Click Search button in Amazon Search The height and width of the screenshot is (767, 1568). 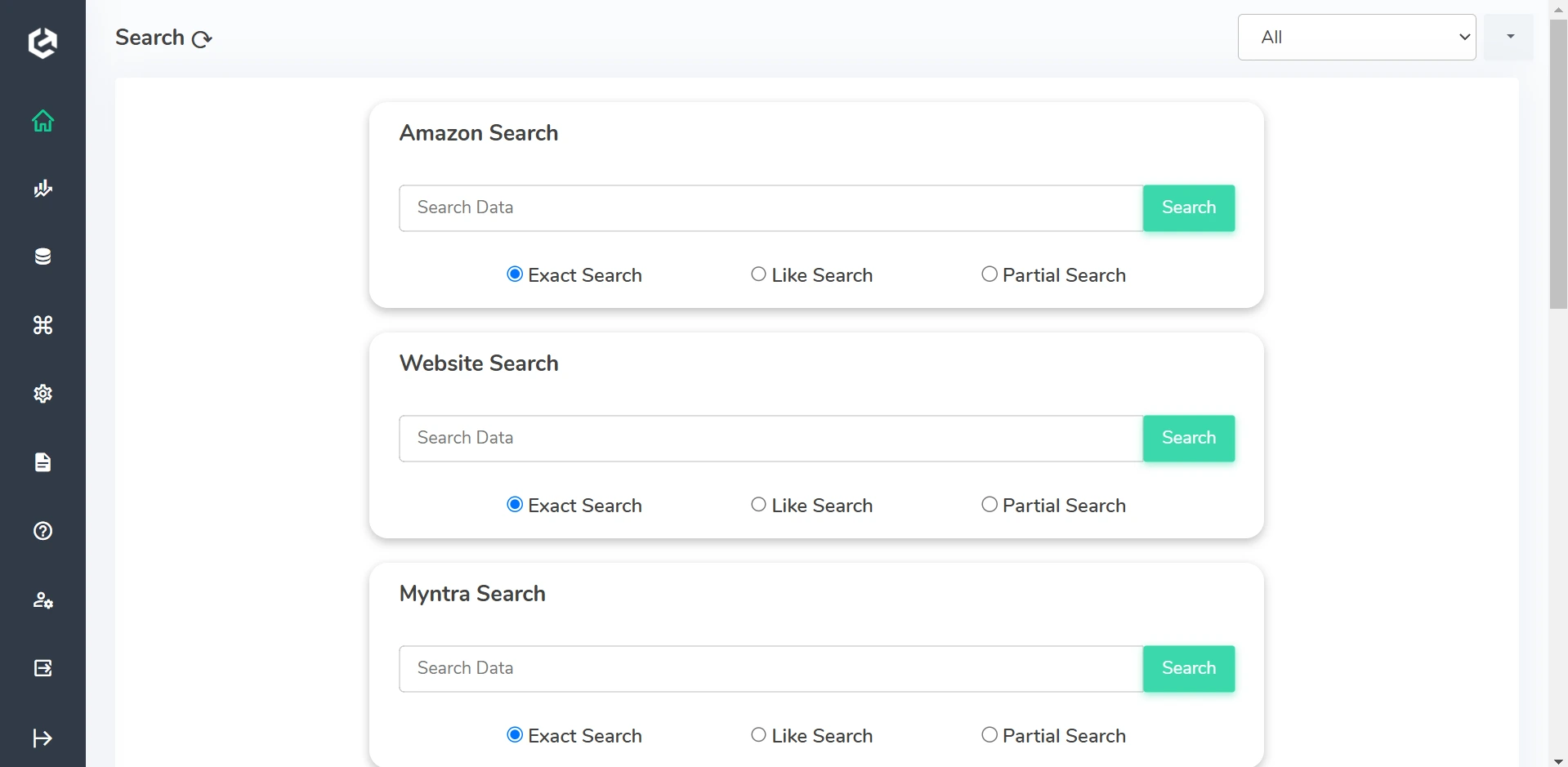click(x=1189, y=208)
